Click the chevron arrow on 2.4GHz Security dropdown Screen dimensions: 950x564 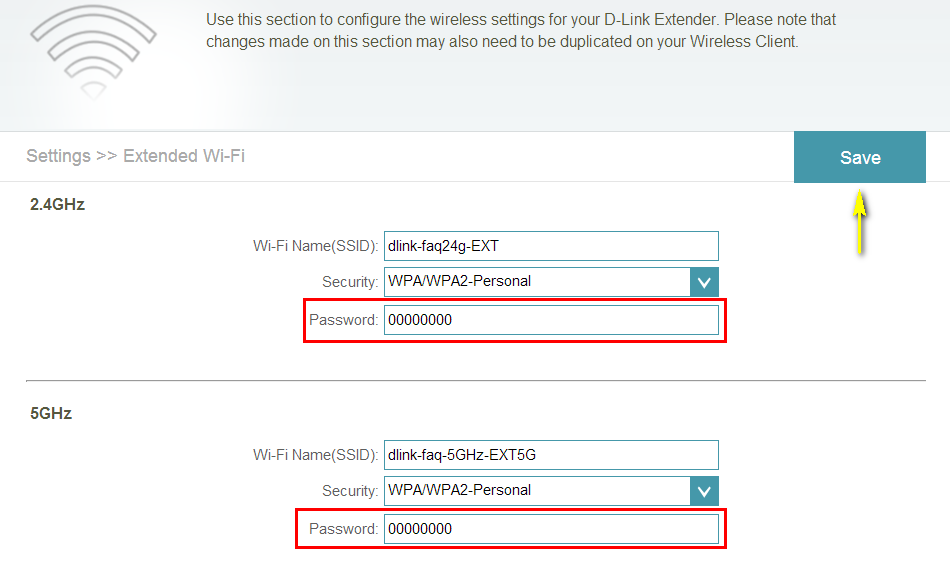(x=704, y=282)
